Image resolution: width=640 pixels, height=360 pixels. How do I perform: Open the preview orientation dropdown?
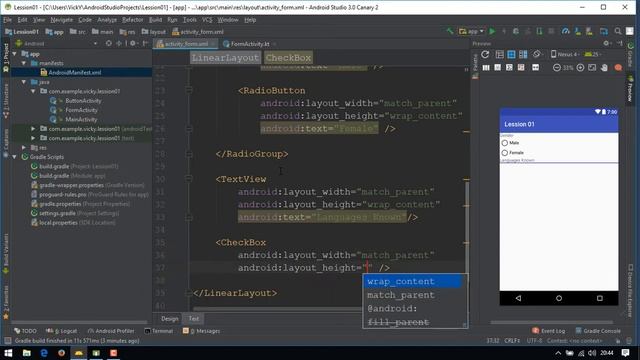tap(537, 54)
